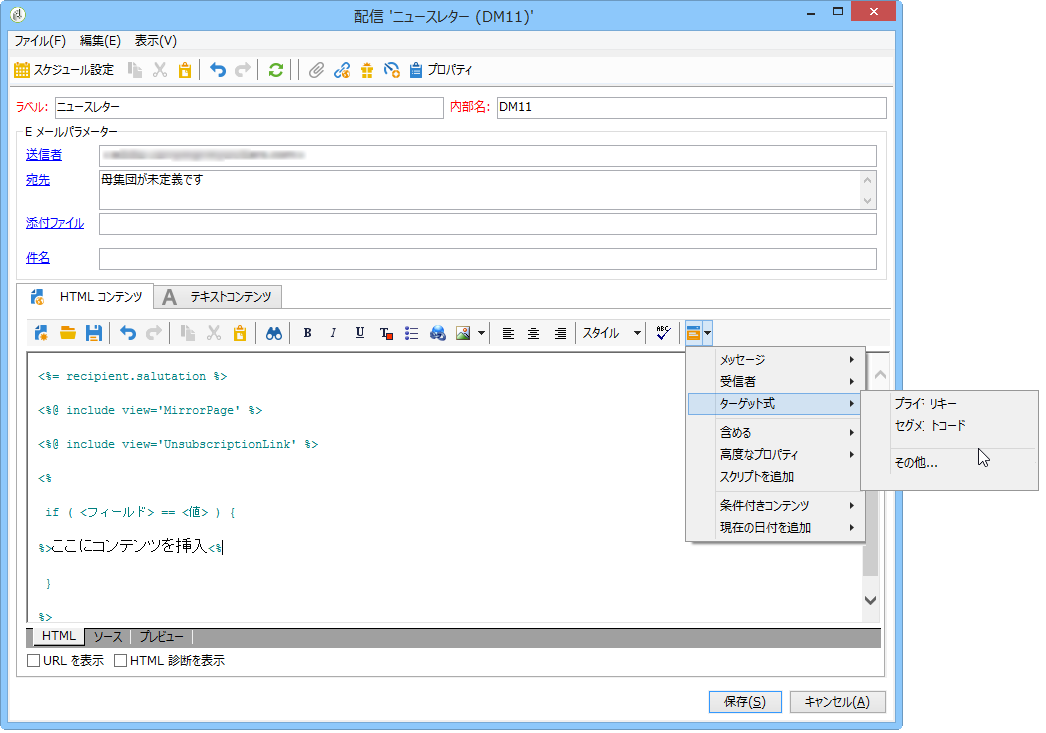This screenshot has width=1046, height=733.
Task: Switch to ソース bottom tab
Action: click(x=107, y=637)
